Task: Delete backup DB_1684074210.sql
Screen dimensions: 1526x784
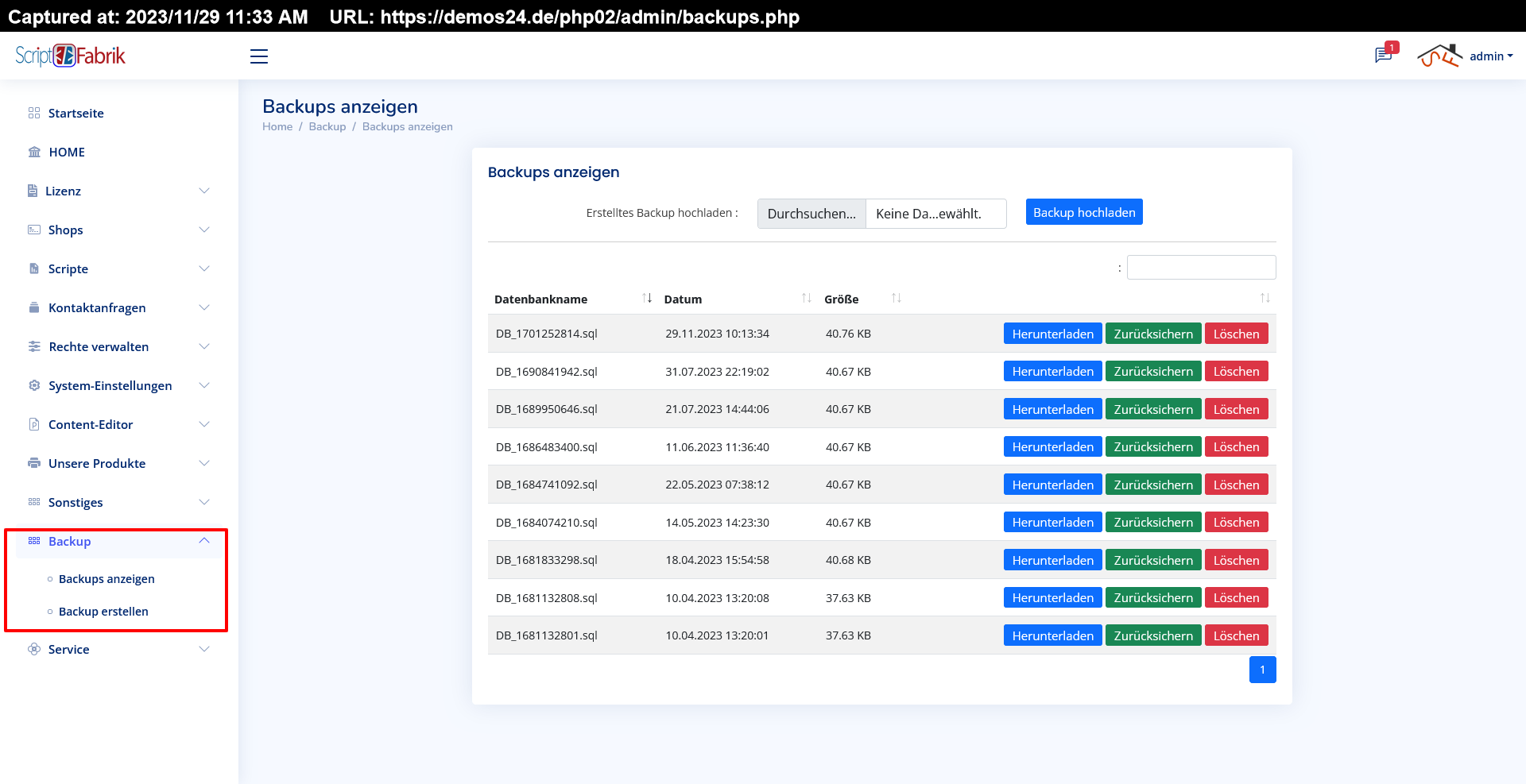Action: [1236, 522]
